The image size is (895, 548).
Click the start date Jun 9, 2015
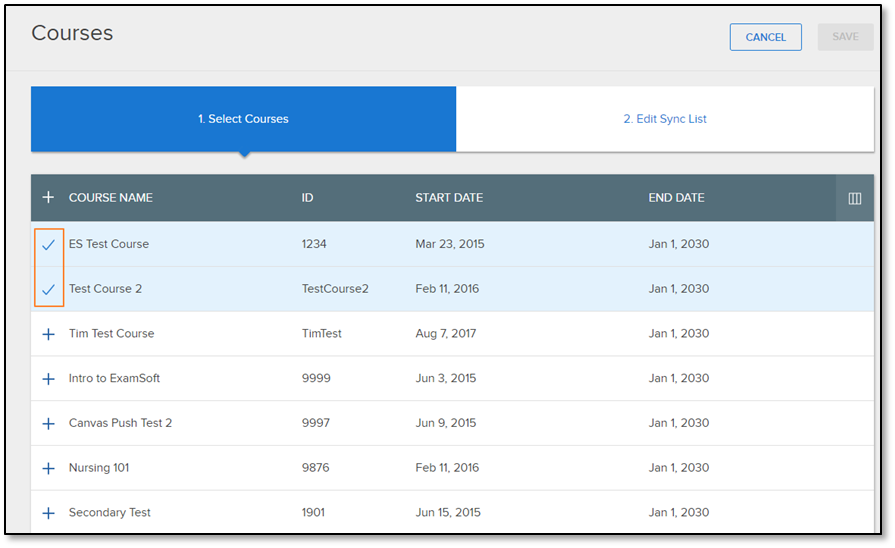tap(446, 423)
